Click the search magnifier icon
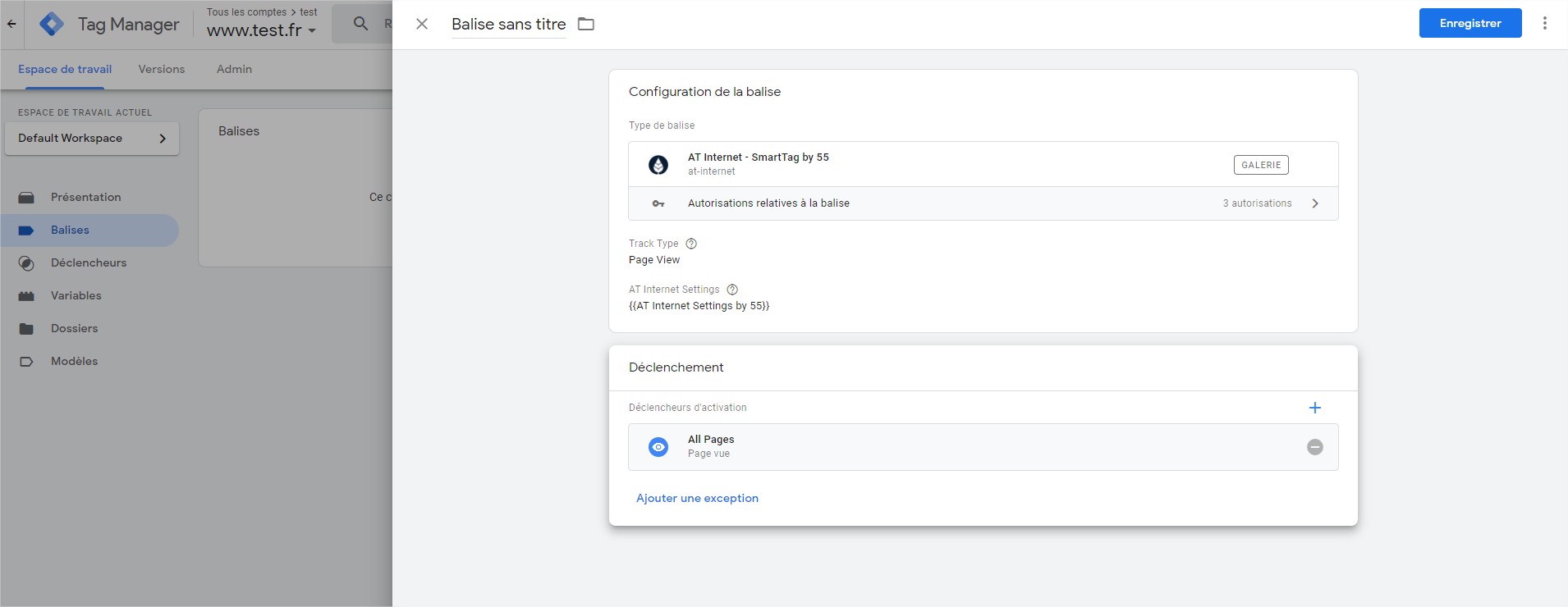1568x607 pixels. coord(360,24)
